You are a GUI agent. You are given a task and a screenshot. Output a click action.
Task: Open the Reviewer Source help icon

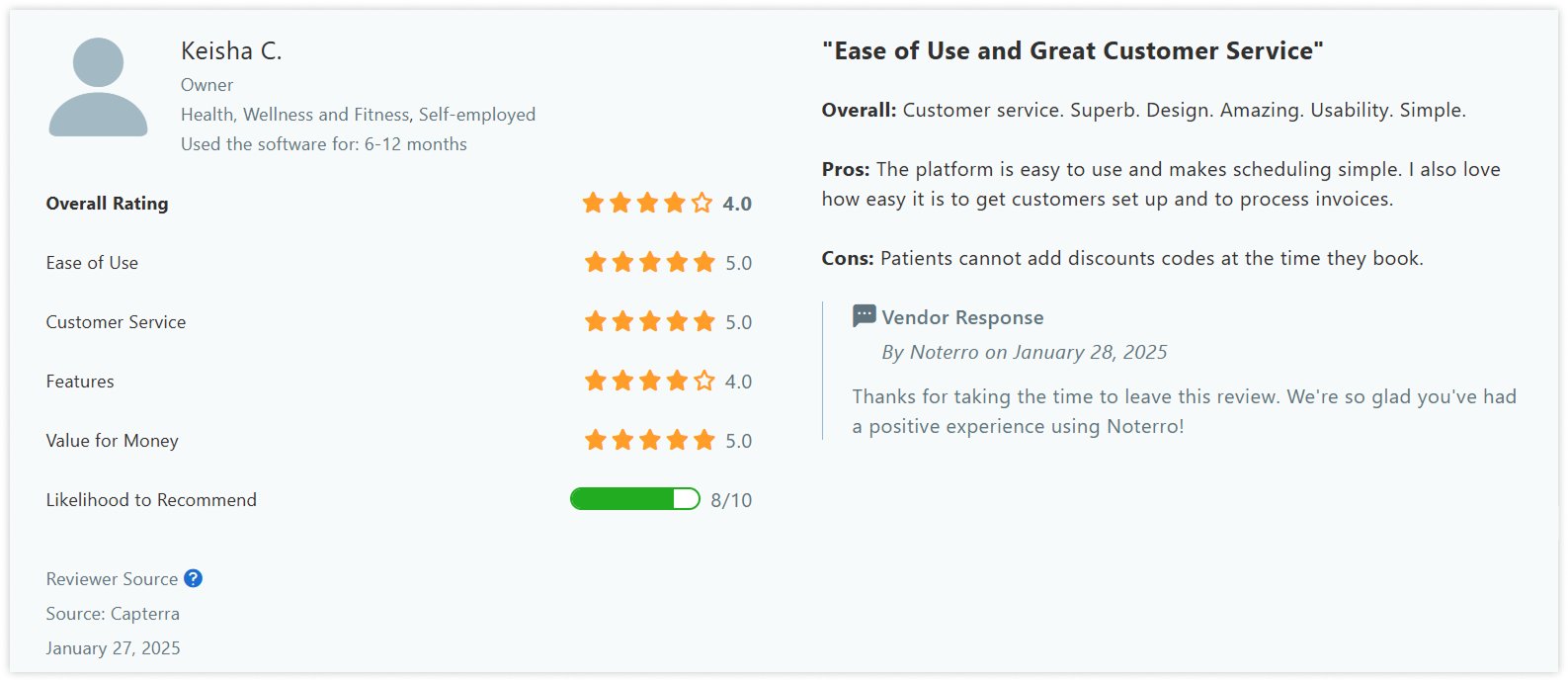[x=193, y=578]
